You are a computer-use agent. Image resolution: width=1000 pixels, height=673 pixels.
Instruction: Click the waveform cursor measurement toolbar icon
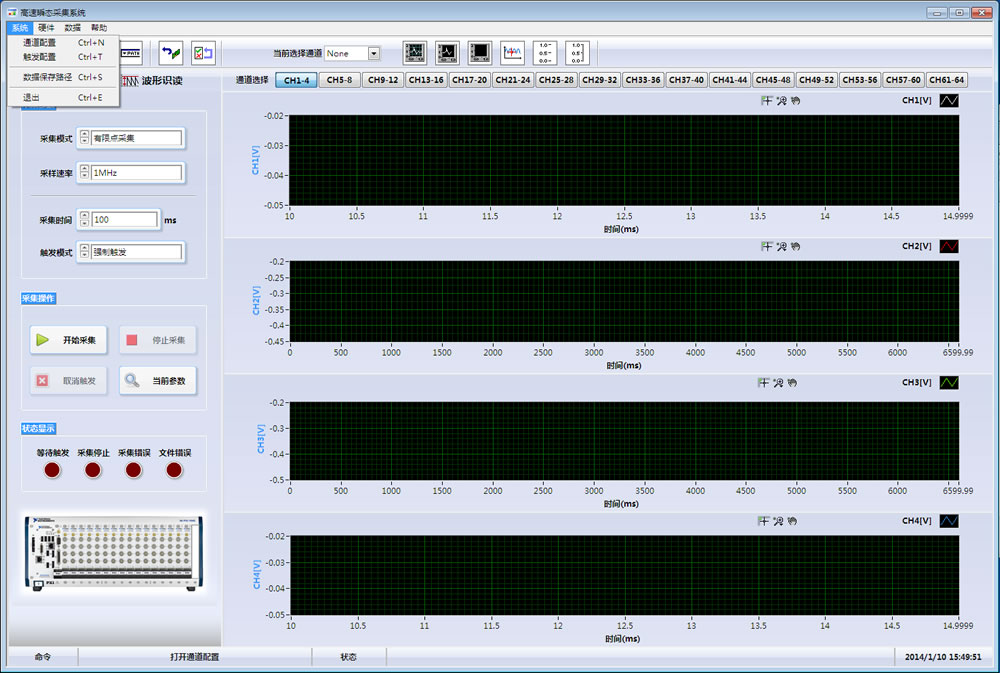click(x=513, y=53)
